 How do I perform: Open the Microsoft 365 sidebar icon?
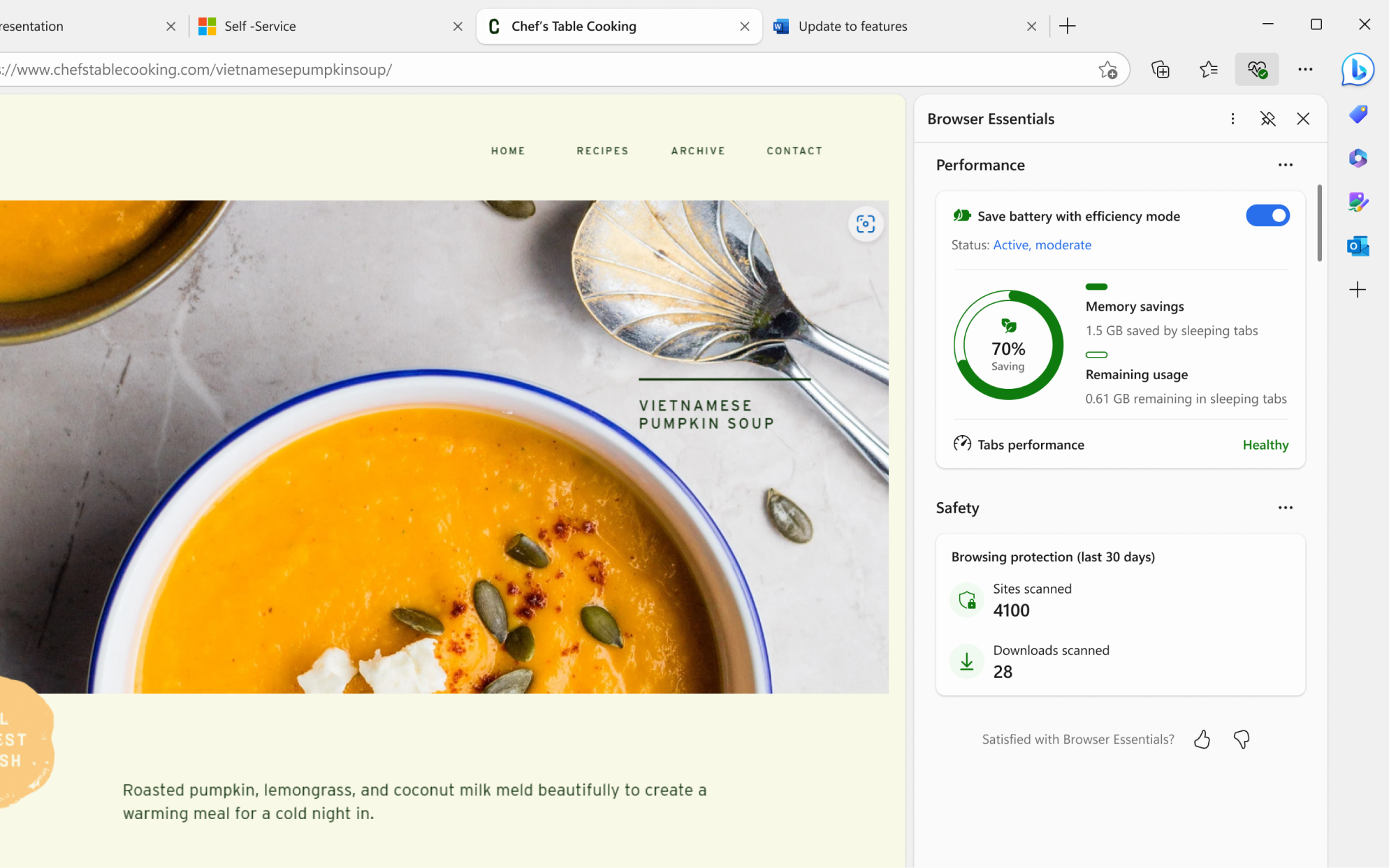click(1357, 158)
